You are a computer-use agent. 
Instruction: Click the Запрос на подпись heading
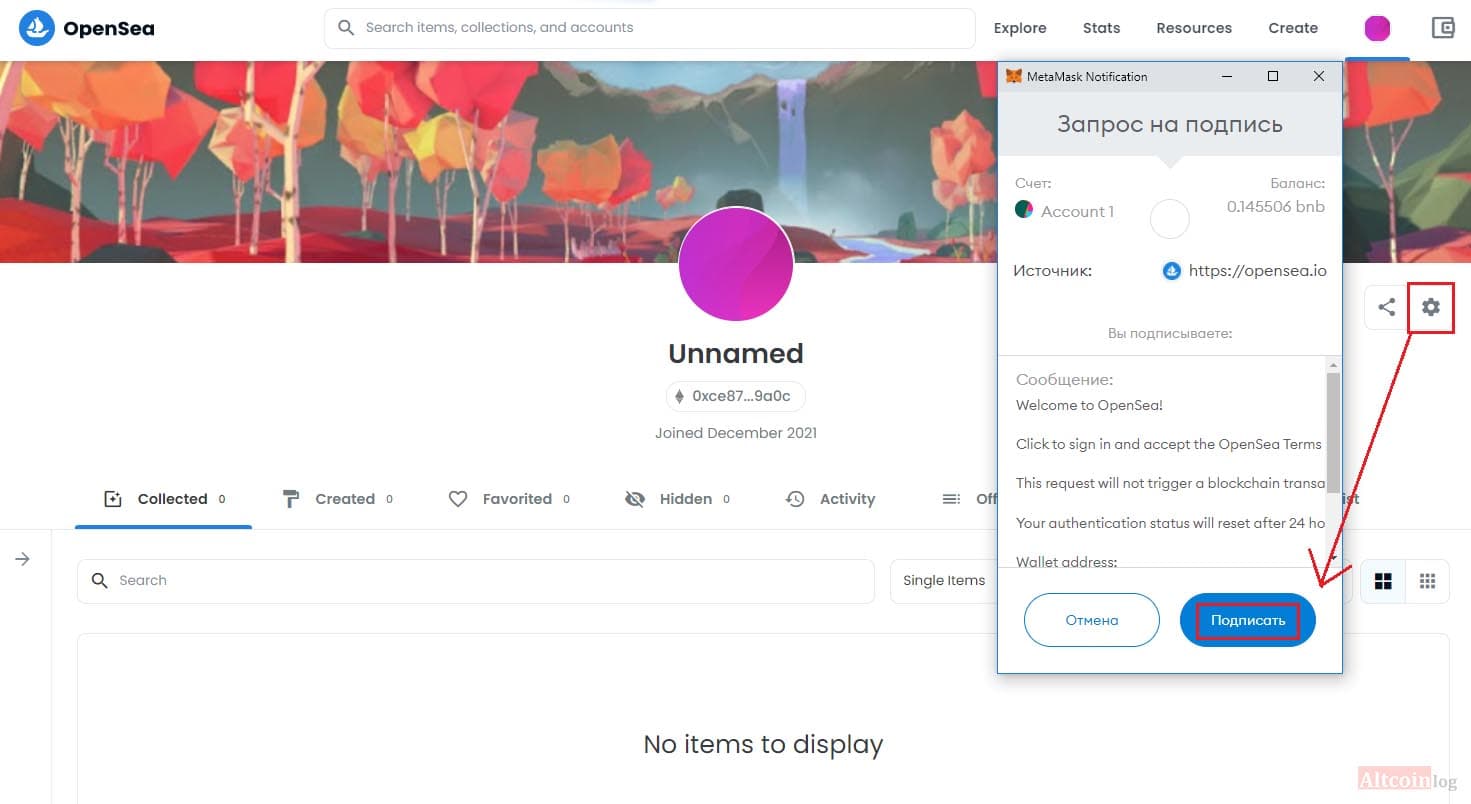1170,125
